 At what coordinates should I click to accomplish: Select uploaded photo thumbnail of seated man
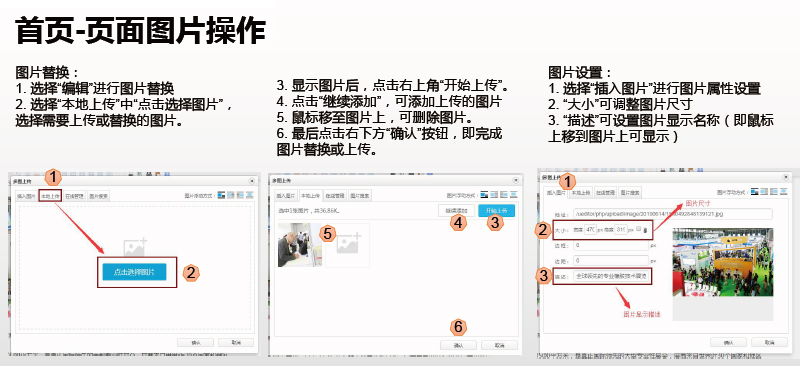click(300, 245)
